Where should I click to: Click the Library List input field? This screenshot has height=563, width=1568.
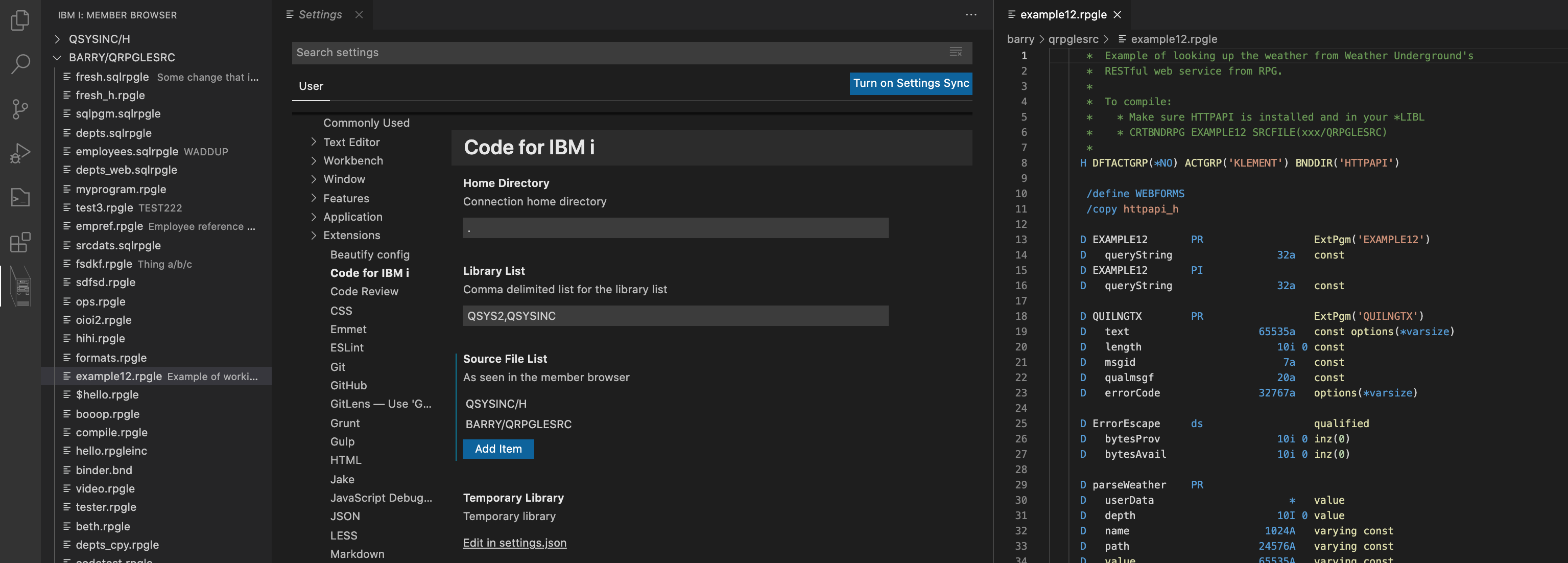click(x=674, y=316)
